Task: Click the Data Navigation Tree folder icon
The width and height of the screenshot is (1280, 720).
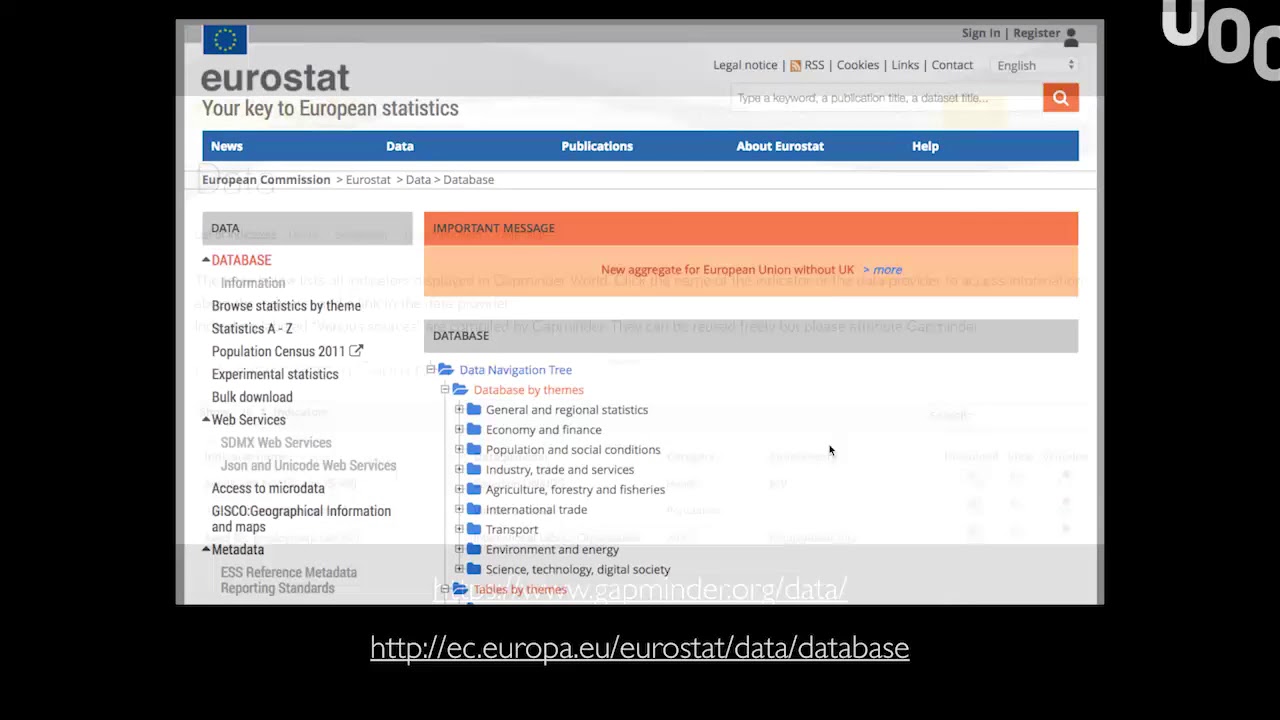Action: tap(446, 370)
